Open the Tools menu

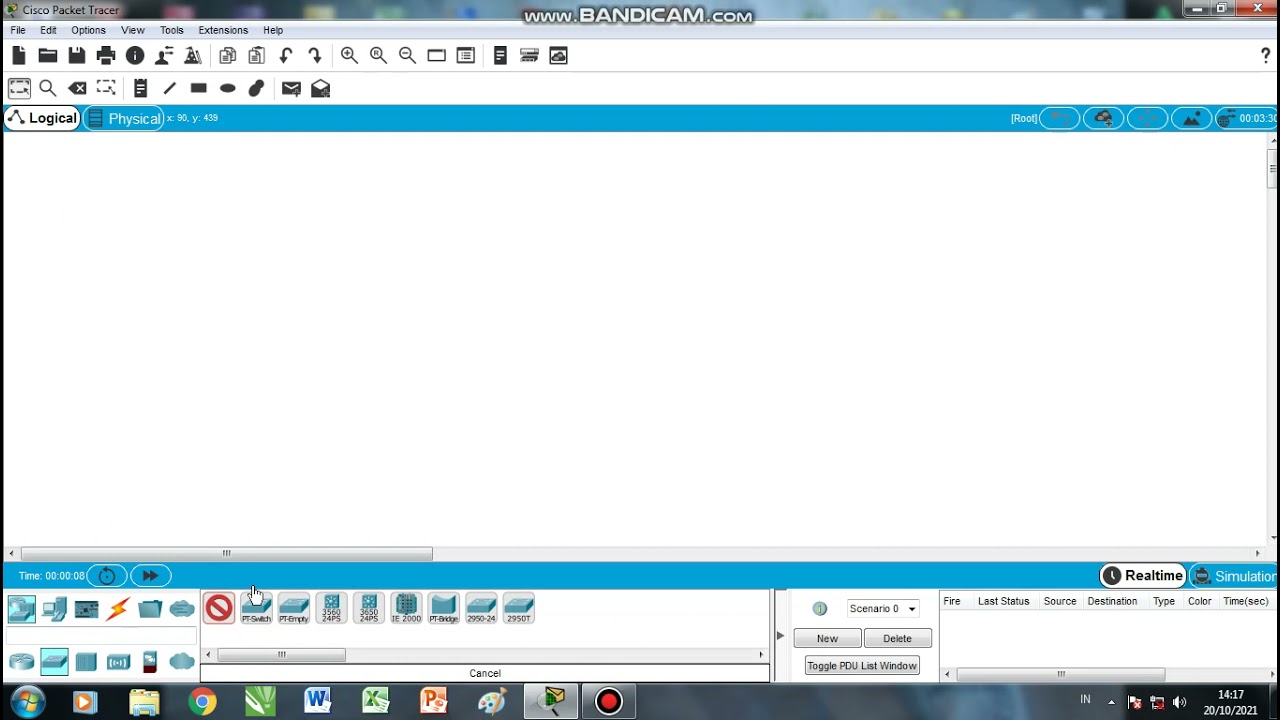pos(172,30)
